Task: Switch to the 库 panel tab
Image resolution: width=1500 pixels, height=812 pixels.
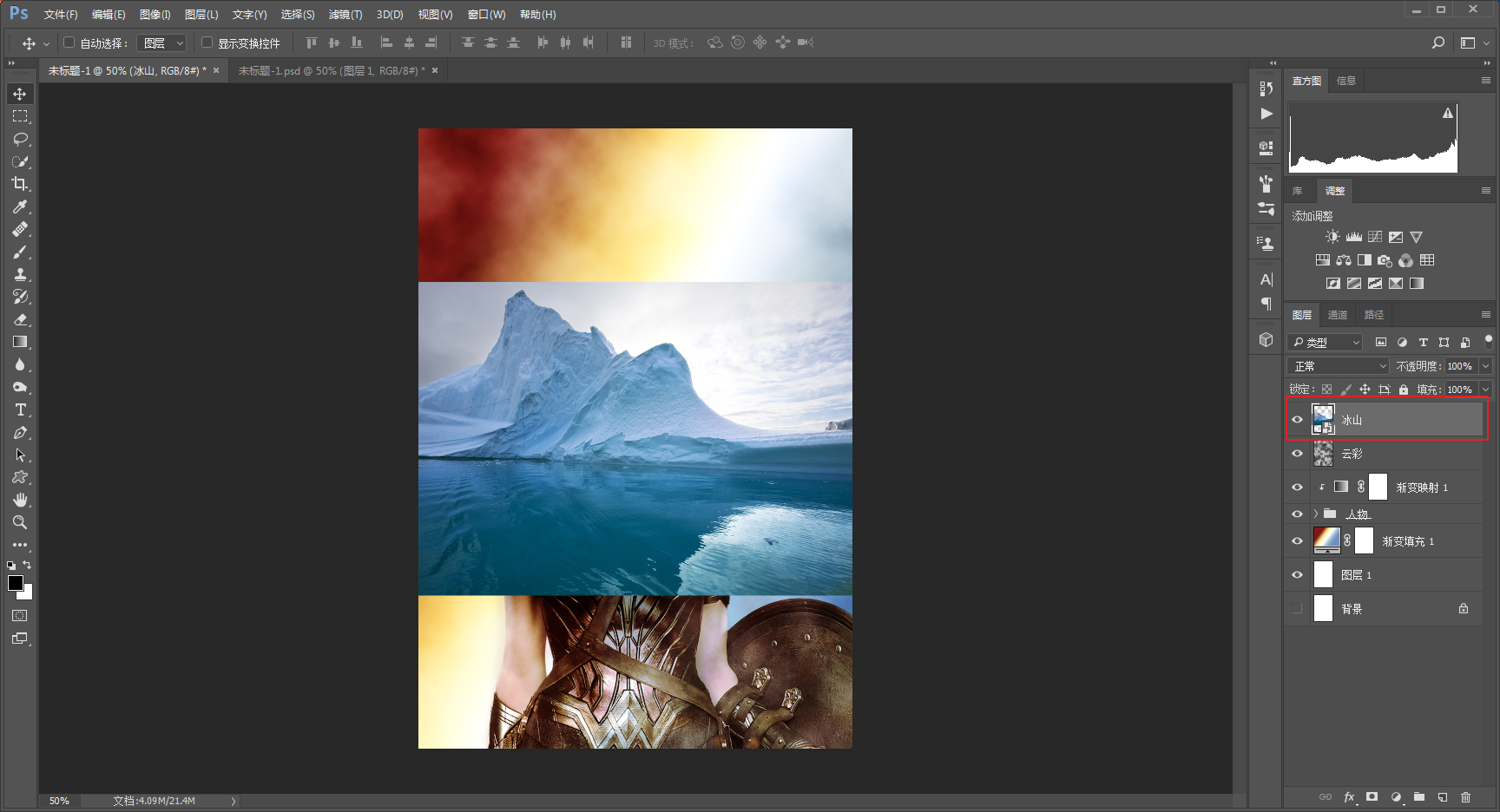Action: click(1298, 191)
